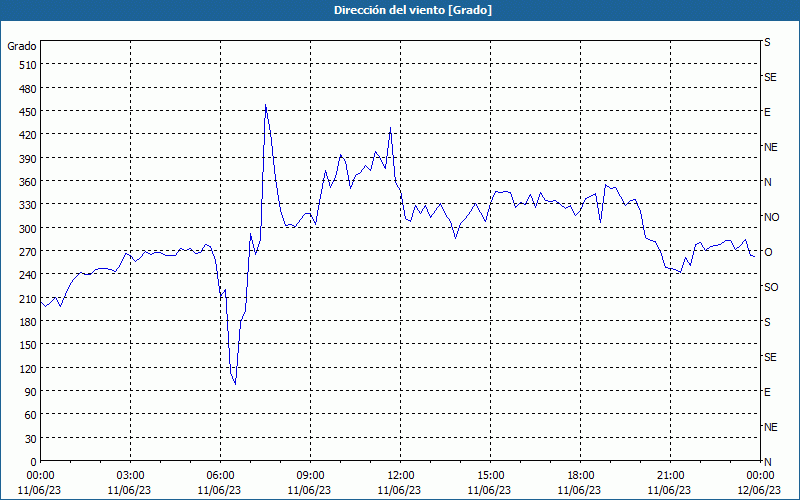Click the SO compass label on right axis
This screenshot has width=800, height=500.
click(771, 287)
